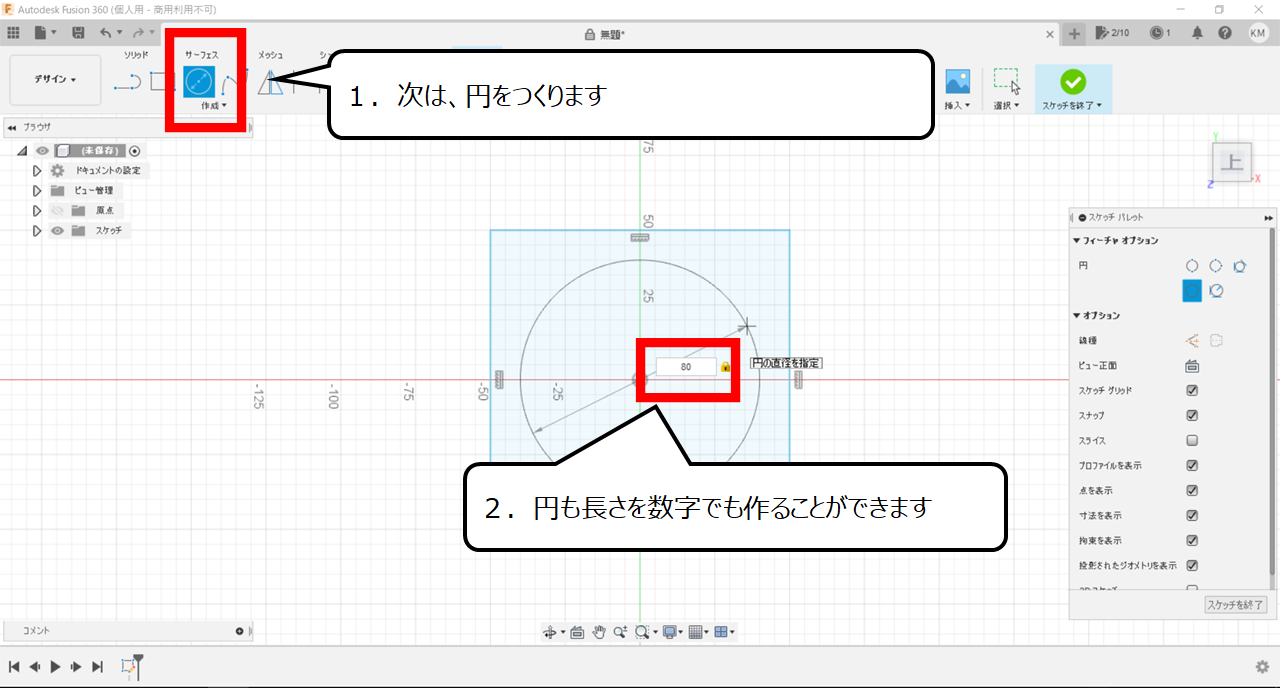Viewport: 1280px width, 688px height.
Task: Toggle the 線種 construction line icon
Action: point(1192,341)
